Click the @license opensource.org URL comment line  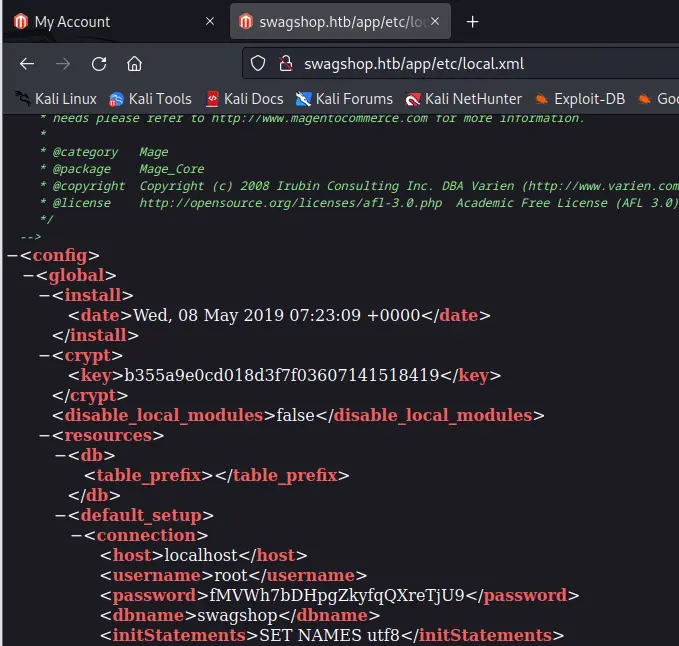pyautogui.click(x=359, y=203)
